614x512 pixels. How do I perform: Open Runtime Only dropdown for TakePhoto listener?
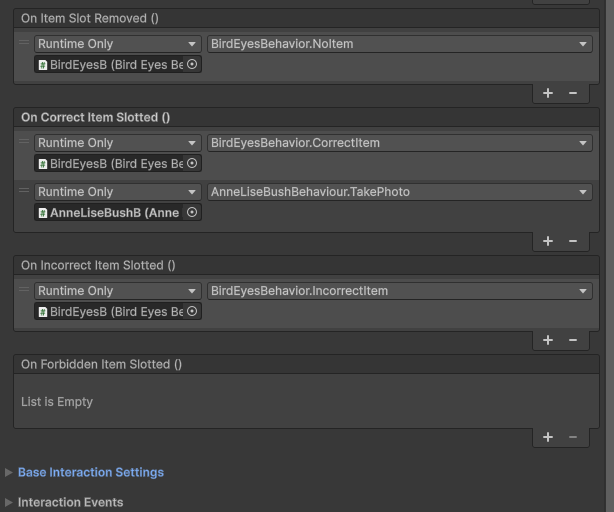[x=117, y=192]
